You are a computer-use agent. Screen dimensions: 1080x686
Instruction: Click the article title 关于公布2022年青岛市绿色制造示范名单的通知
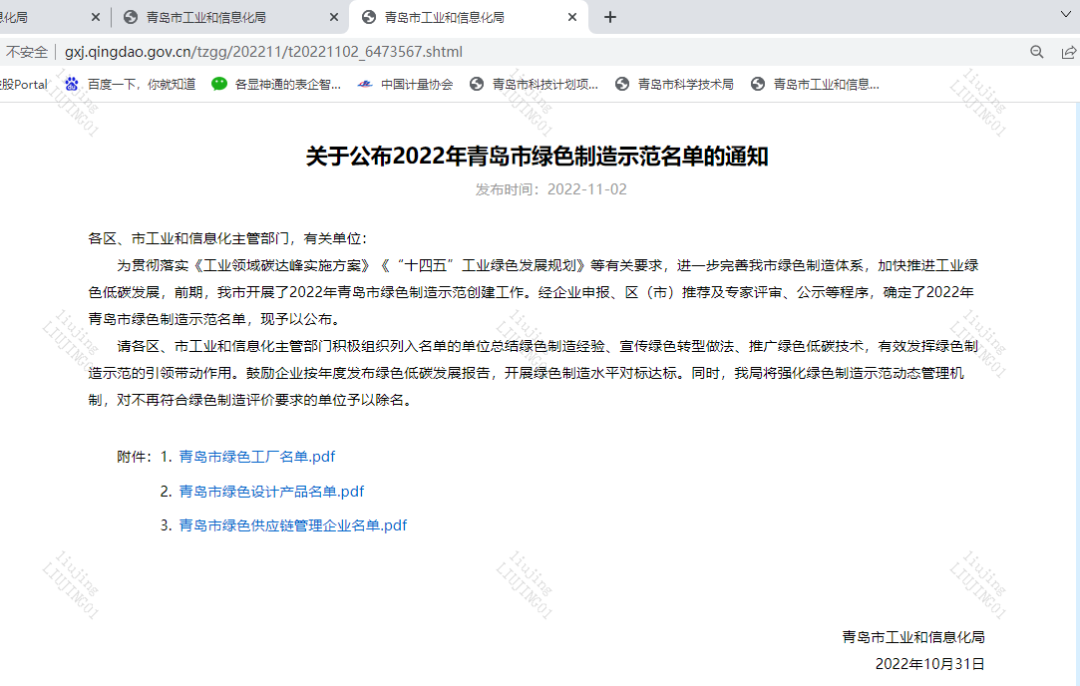(x=537, y=156)
